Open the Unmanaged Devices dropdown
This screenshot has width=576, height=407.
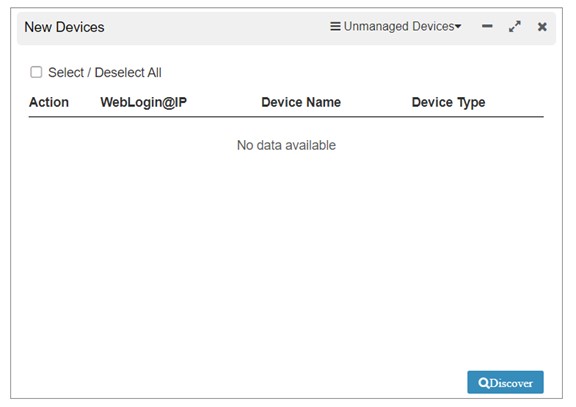396,26
